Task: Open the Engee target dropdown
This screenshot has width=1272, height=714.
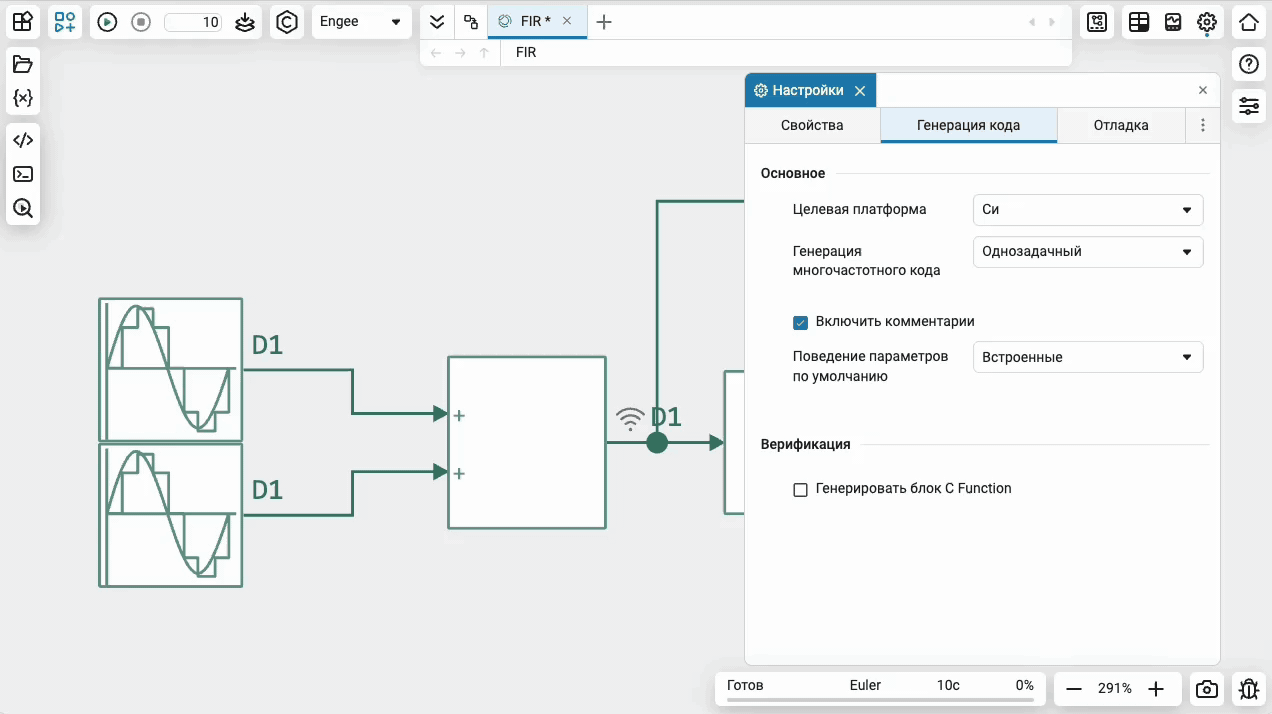Action: coord(361,22)
